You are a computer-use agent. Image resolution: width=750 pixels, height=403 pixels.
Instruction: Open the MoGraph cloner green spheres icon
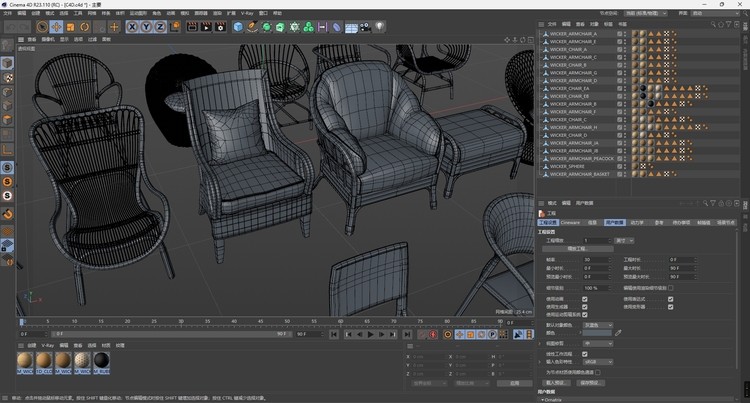tap(309, 27)
